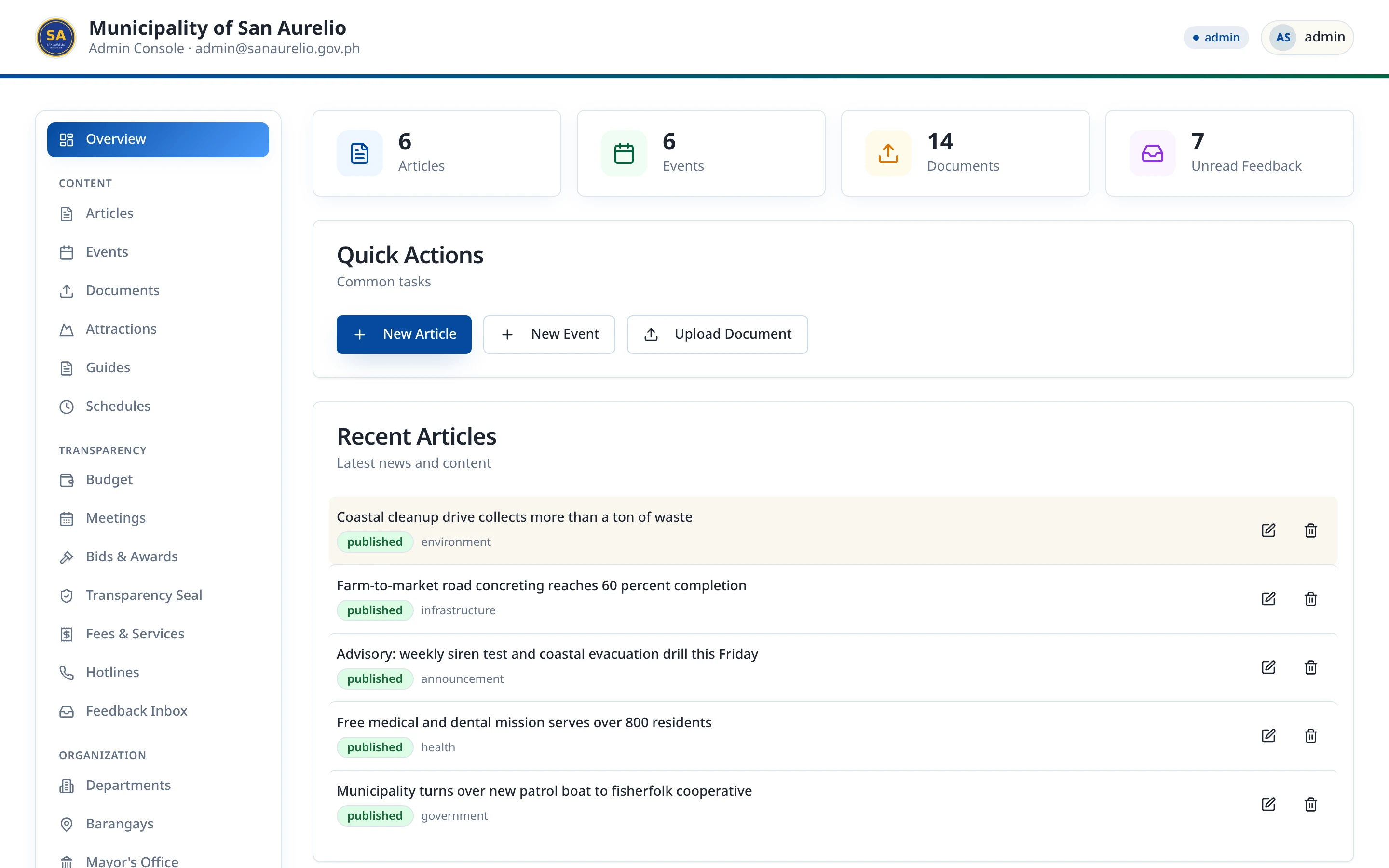Click the AS avatar circle

coord(1283,37)
